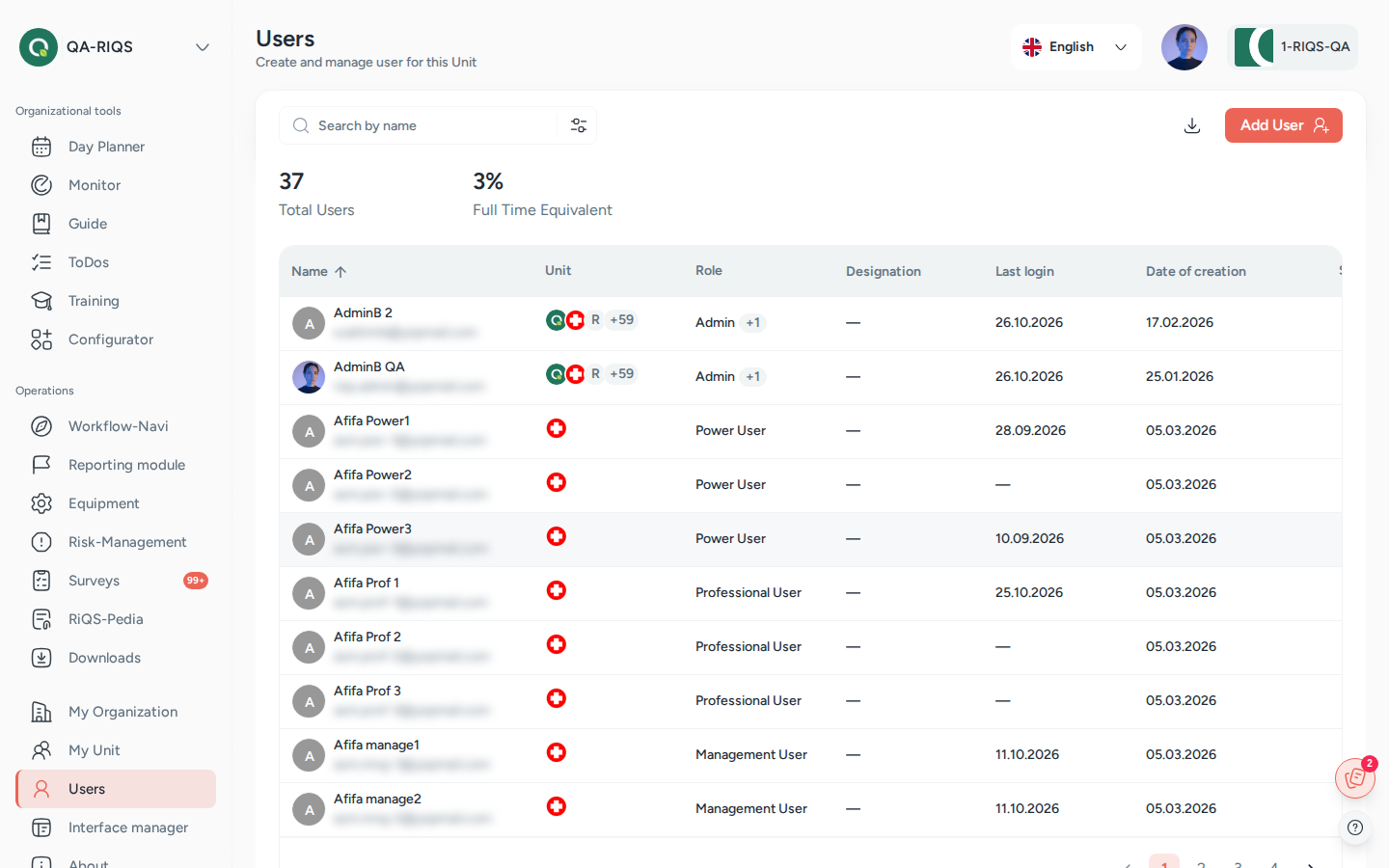
Task: Click the Workflow-Navi compass icon
Action: click(x=41, y=426)
